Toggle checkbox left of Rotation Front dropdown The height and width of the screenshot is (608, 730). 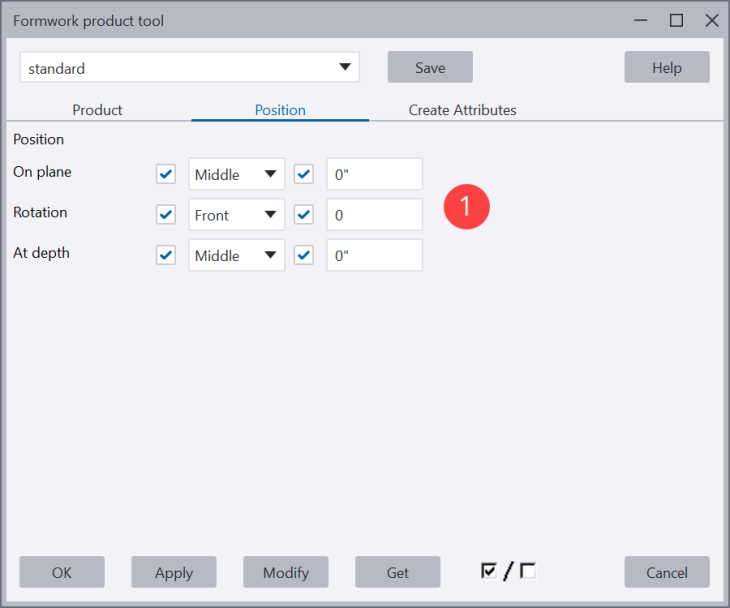click(166, 215)
